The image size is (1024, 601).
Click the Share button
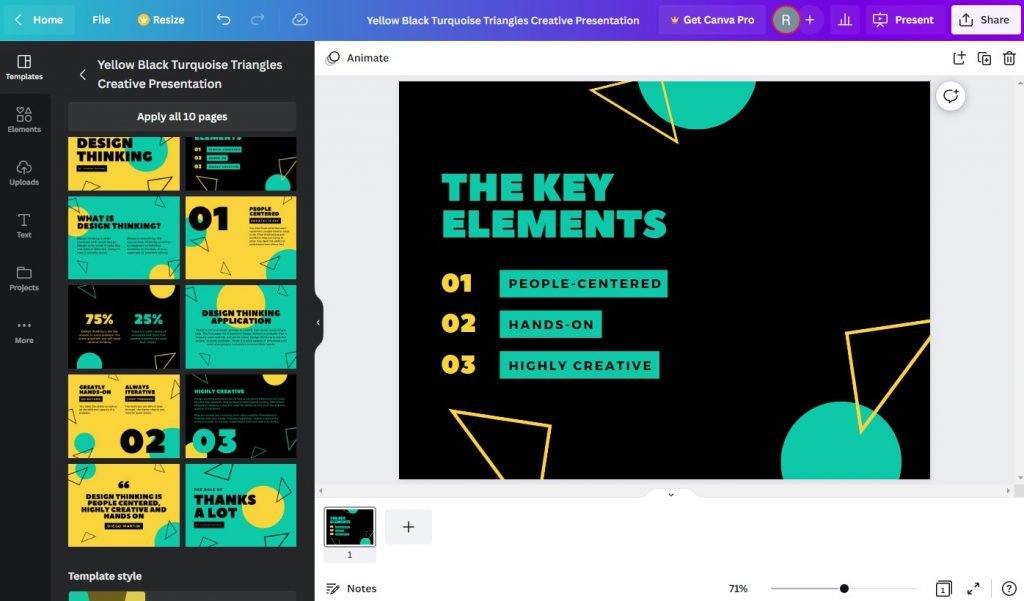(x=985, y=20)
